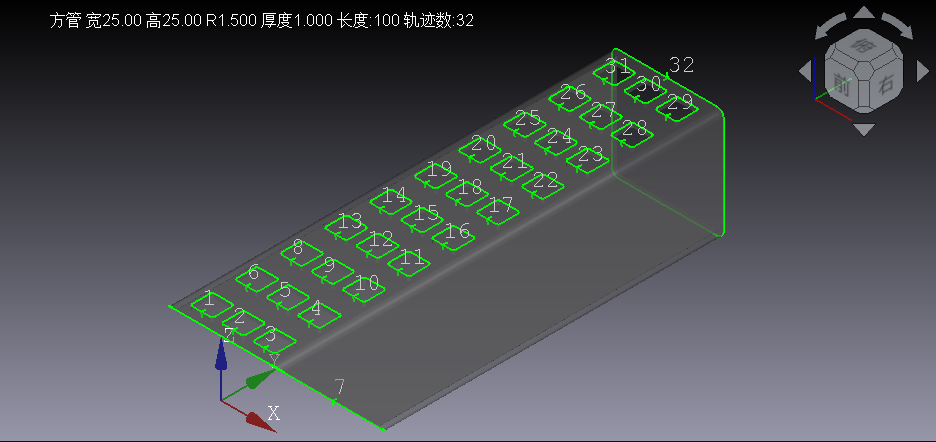Rotate view clockwise using the curved right arrow
Viewport: 936px width, 442px height.
901,29
